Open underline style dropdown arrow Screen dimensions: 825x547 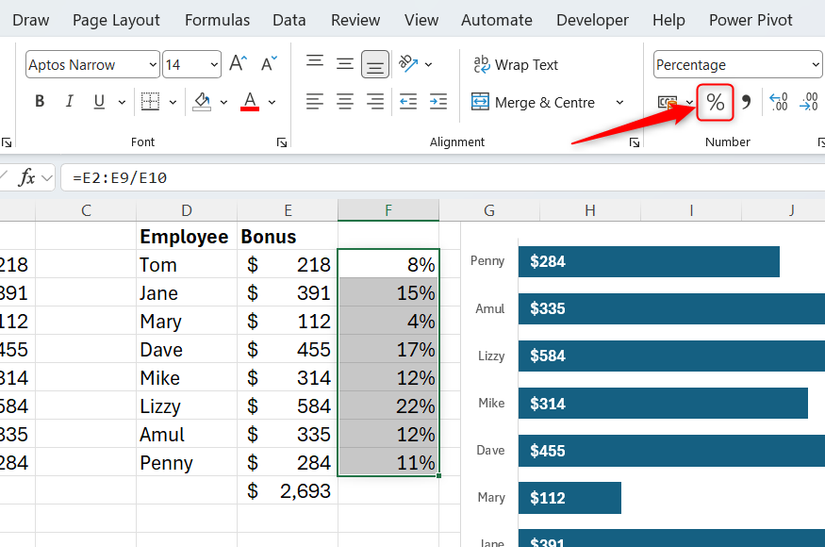pos(122,102)
